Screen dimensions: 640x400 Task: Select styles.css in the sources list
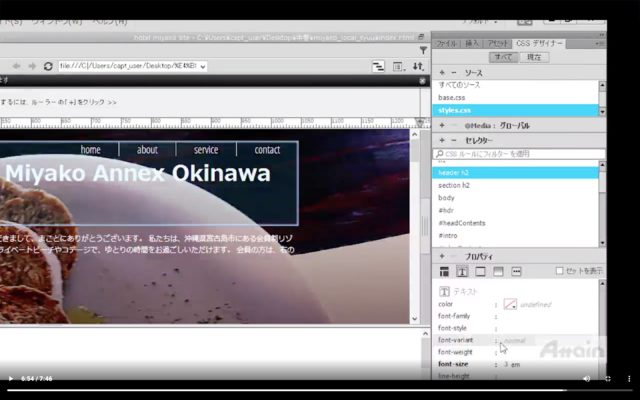[515, 110]
